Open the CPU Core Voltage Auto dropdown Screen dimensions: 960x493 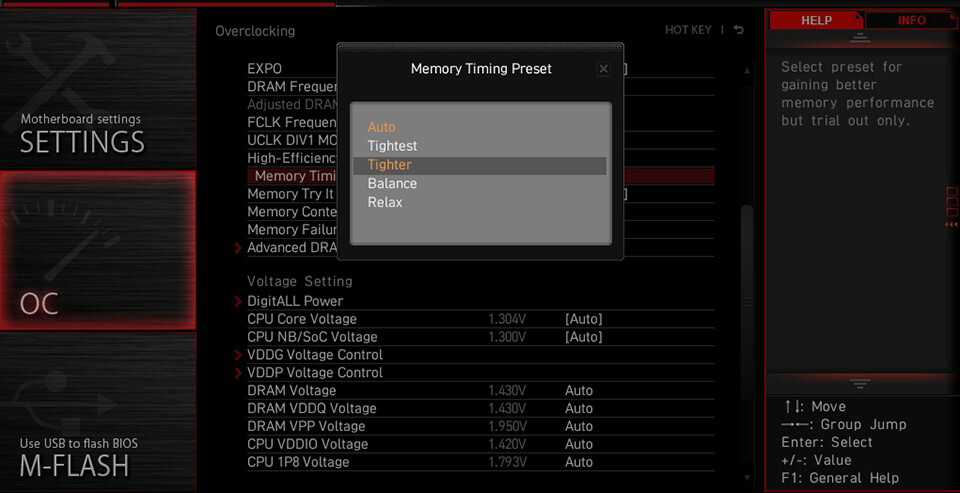coord(583,319)
